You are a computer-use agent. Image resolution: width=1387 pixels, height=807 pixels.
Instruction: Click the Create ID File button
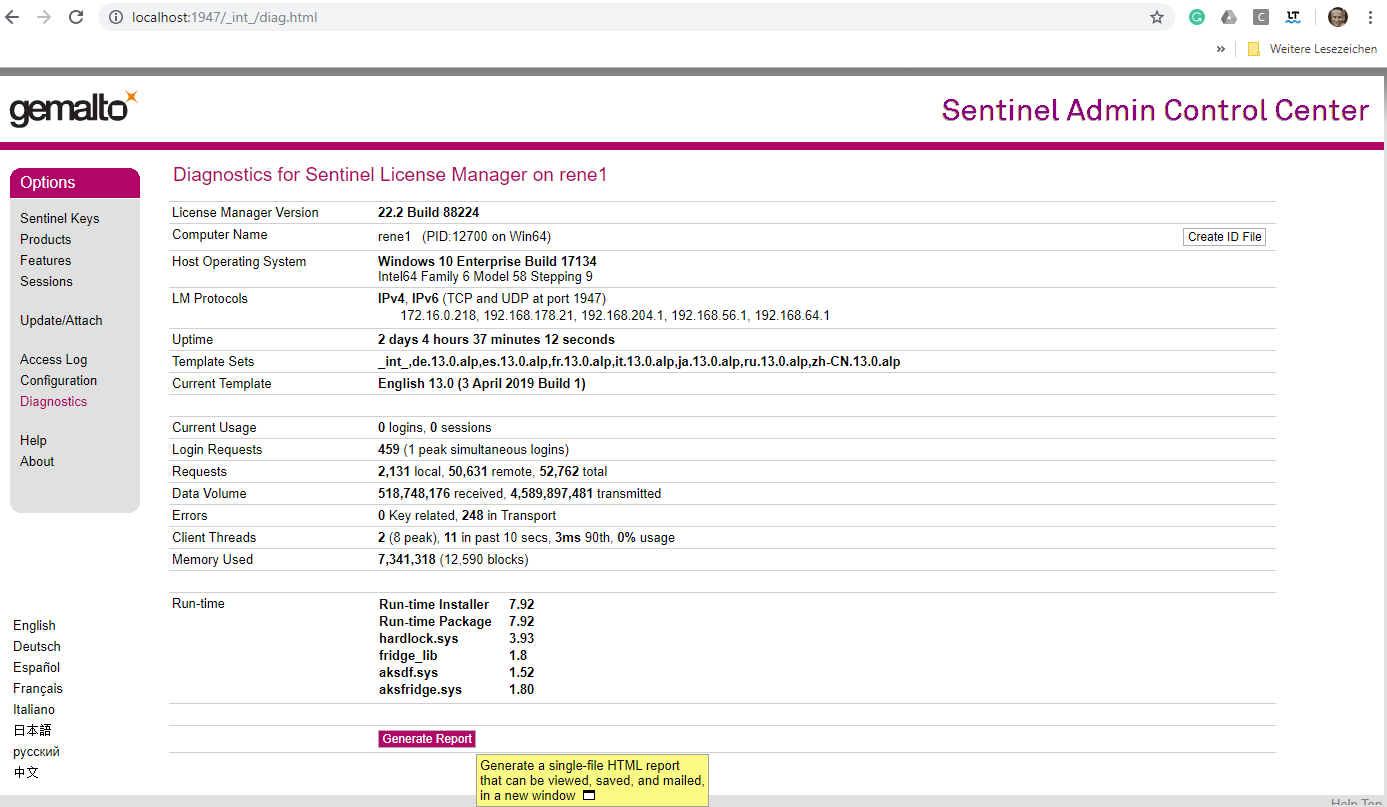click(1223, 236)
